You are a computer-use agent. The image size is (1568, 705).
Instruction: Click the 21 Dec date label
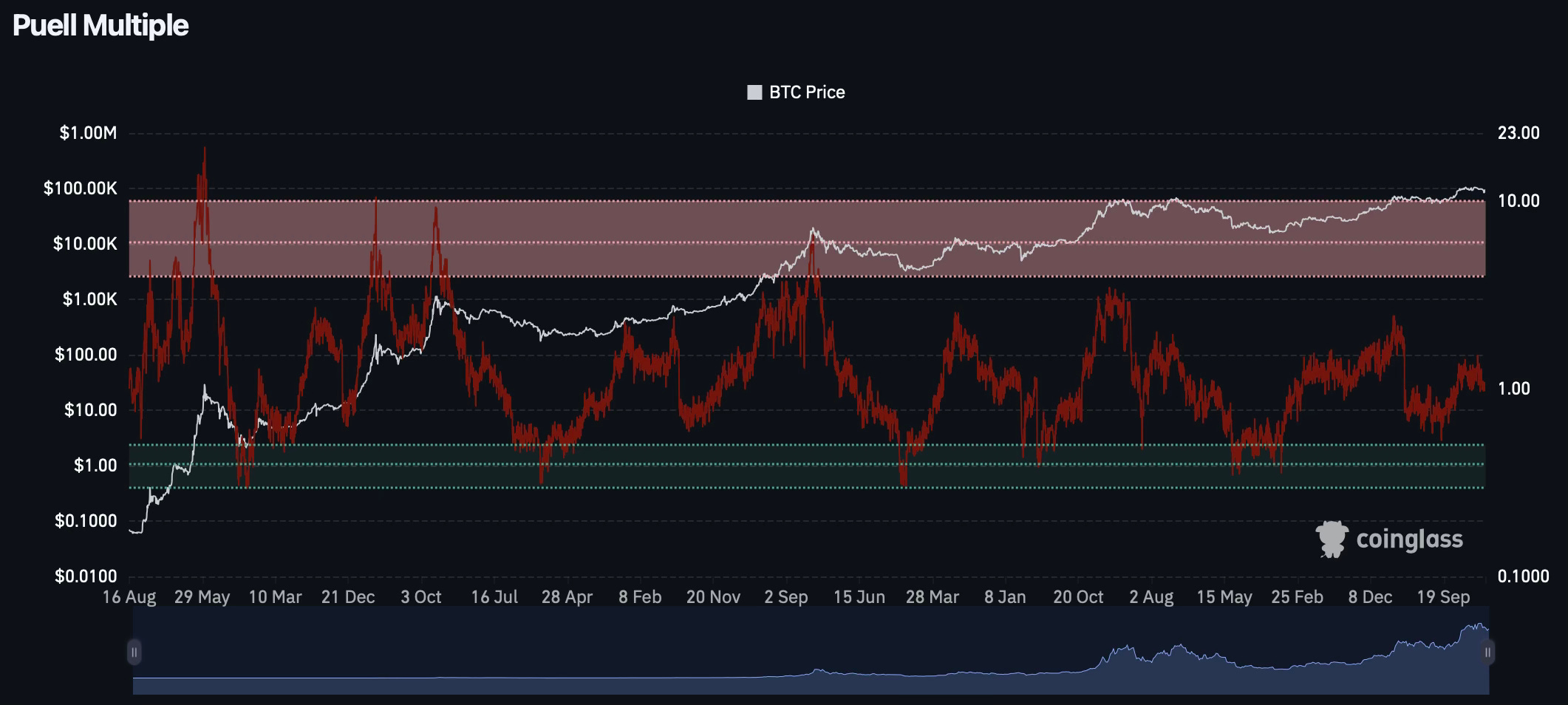348,597
